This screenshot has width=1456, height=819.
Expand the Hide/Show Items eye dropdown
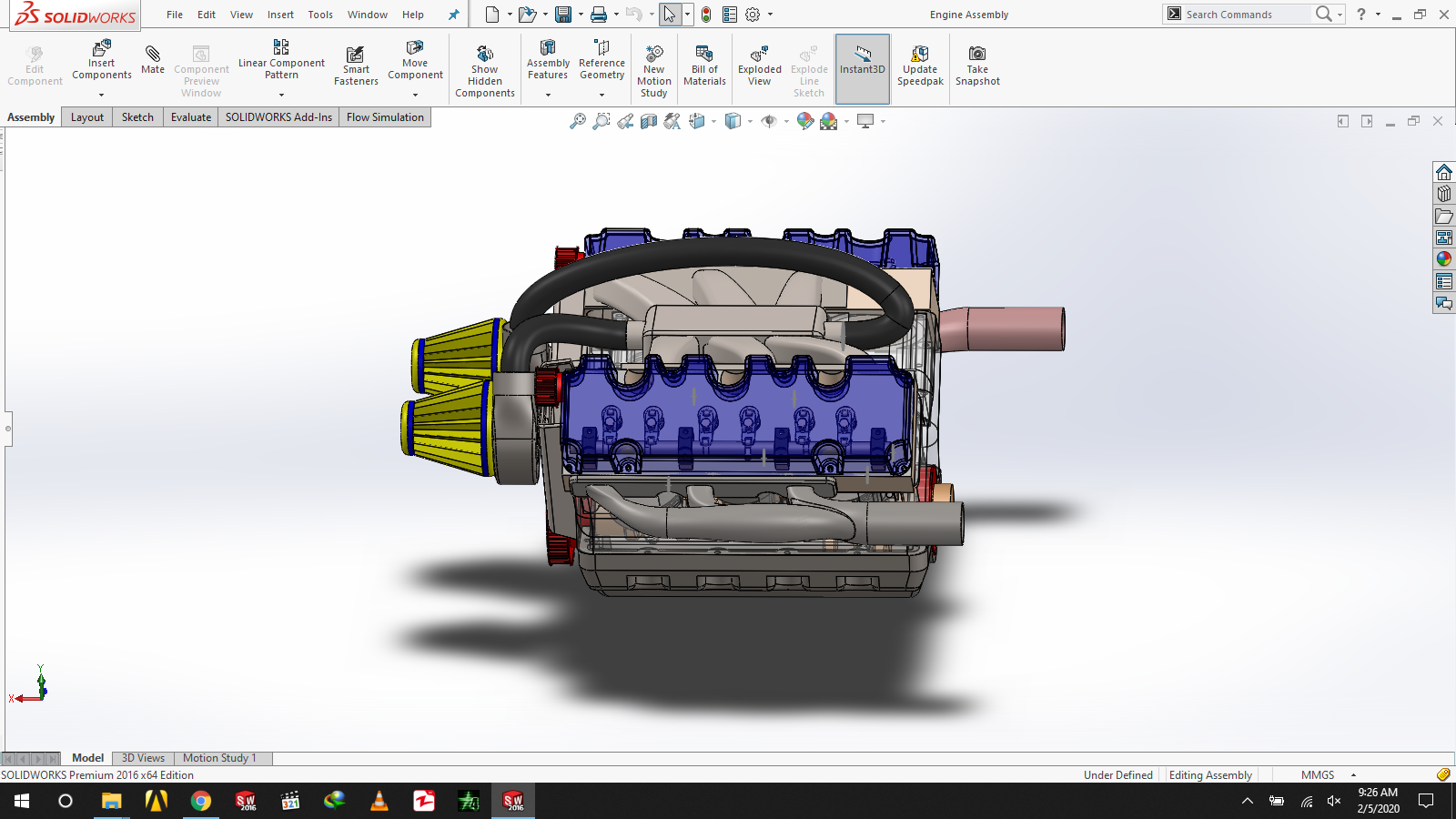[x=786, y=121]
